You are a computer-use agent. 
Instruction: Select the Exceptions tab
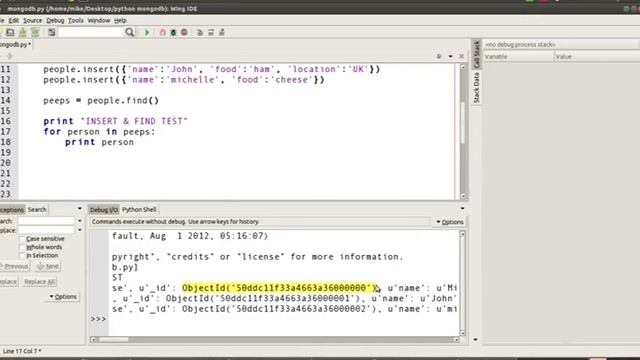click(12, 210)
